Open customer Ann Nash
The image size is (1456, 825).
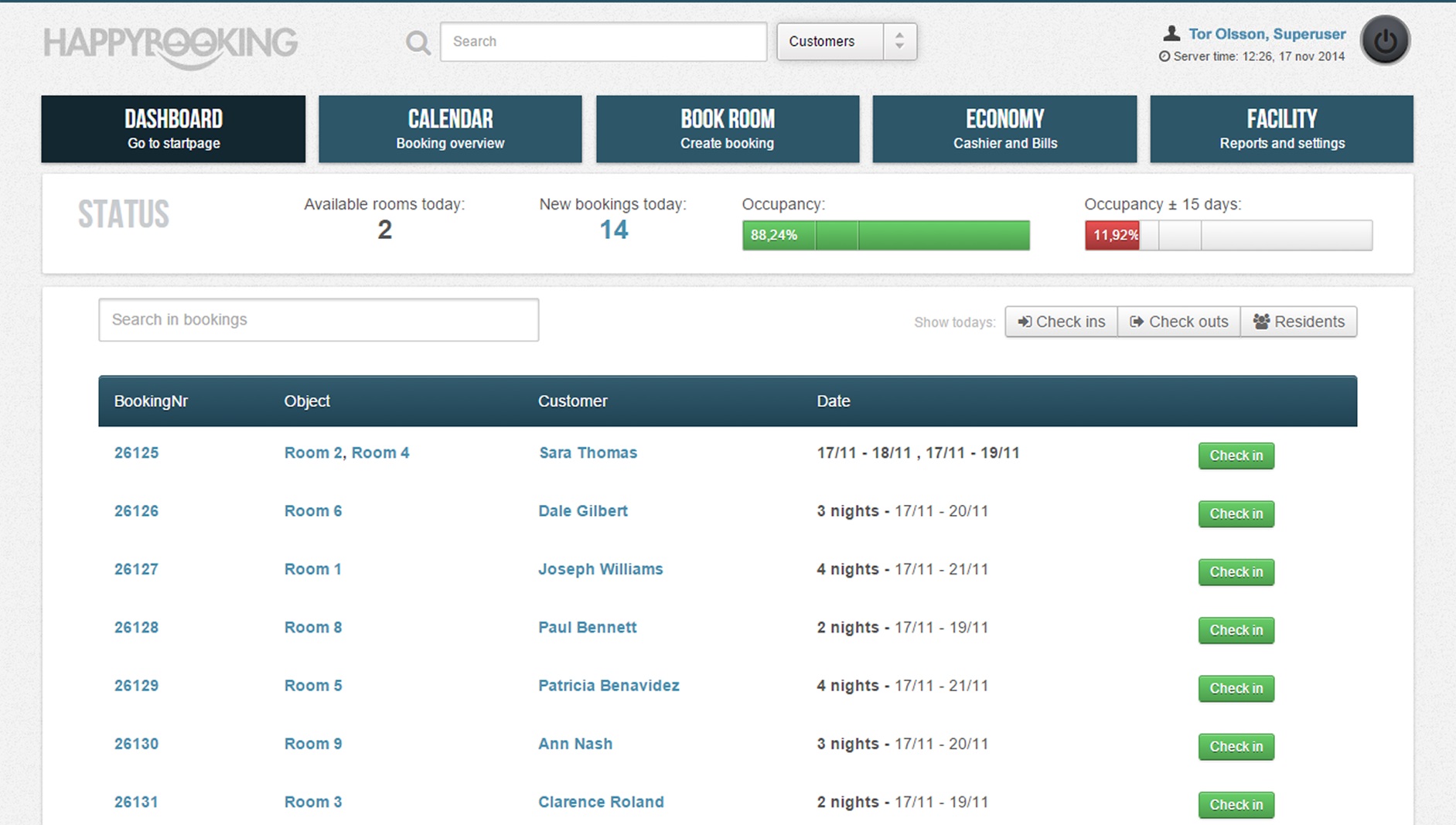(x=575, y=744)
